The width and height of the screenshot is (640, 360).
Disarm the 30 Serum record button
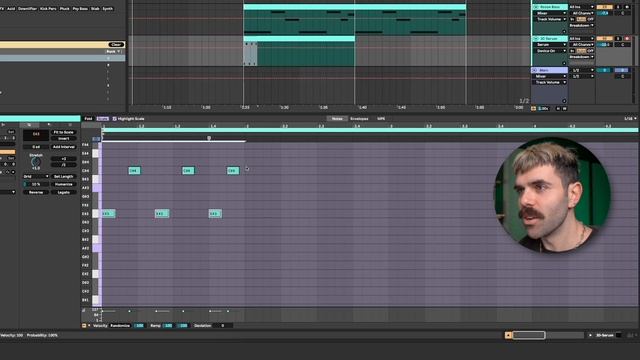coord(627,38)
